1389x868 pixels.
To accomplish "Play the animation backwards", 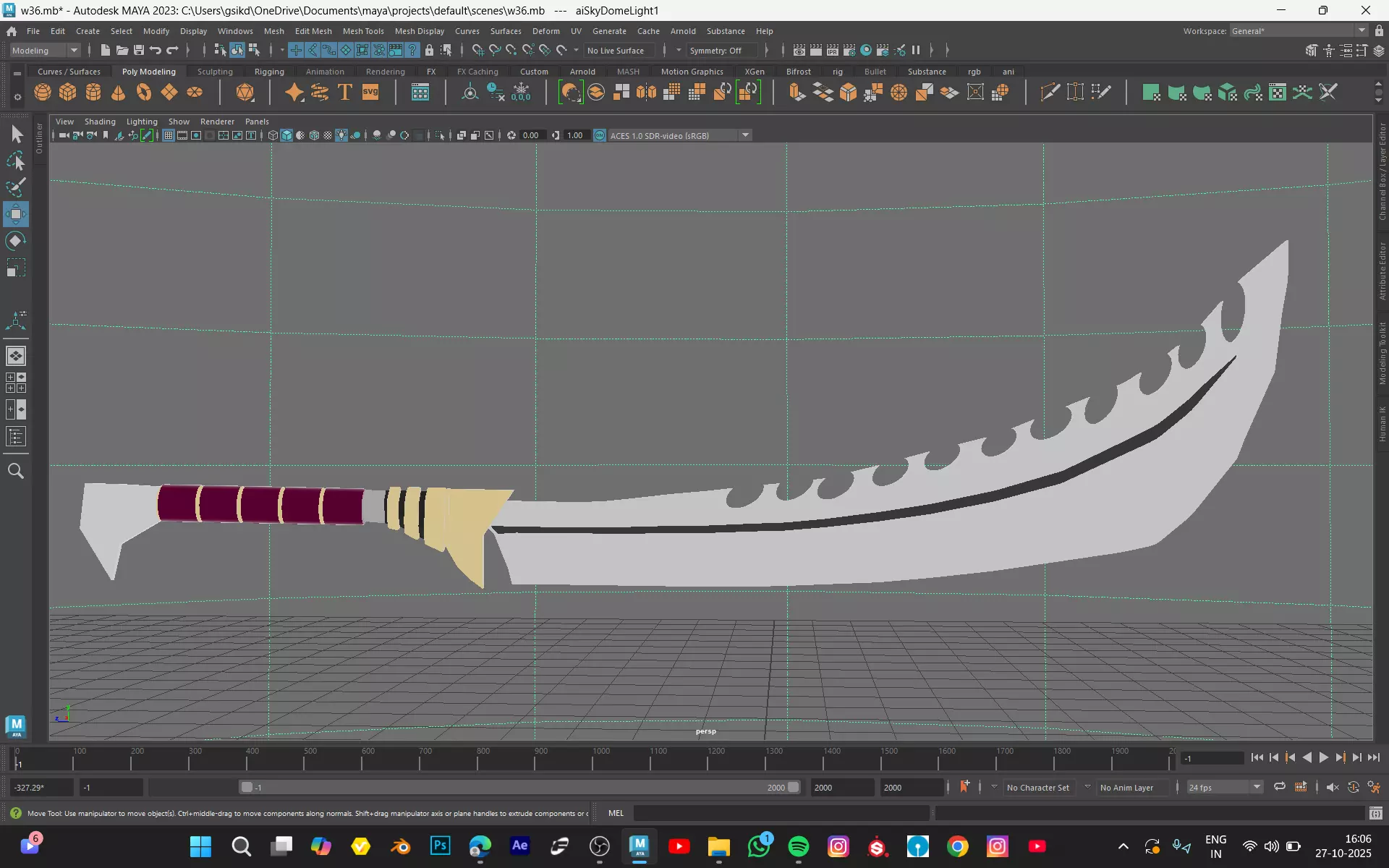I will coord(1307,757).
